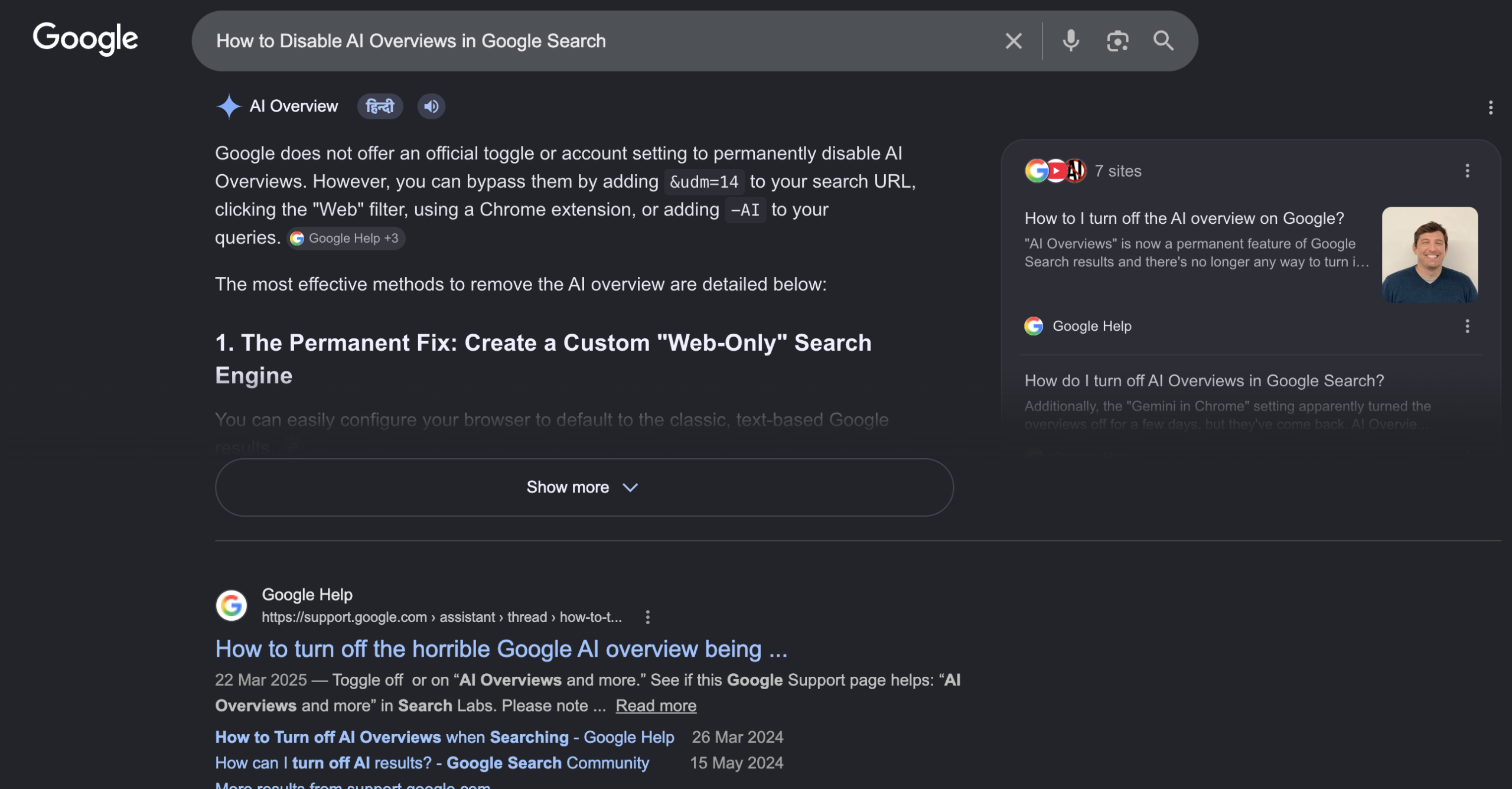
Task: Open the 7 sites source list
Action: pyautogui.click(x=1083, y=171)
